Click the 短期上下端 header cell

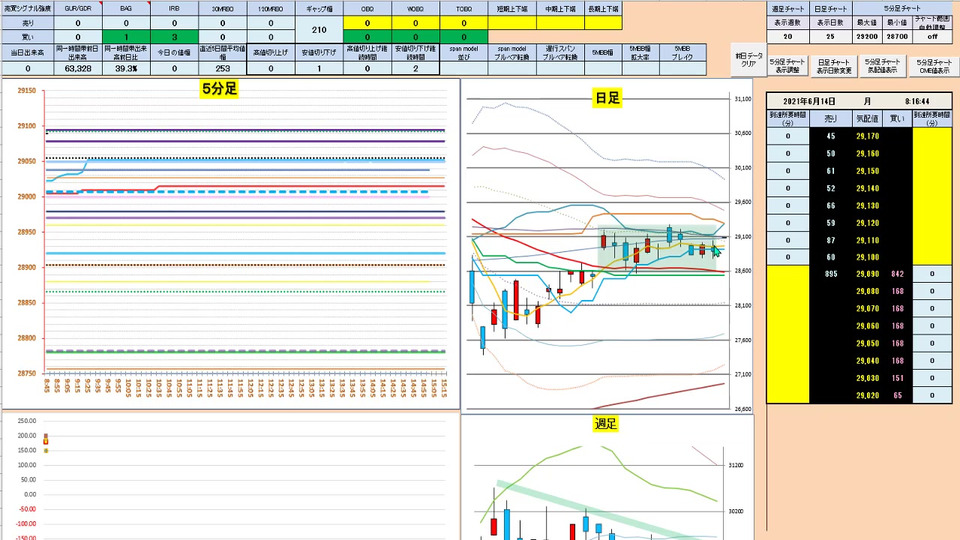[512, 9]
